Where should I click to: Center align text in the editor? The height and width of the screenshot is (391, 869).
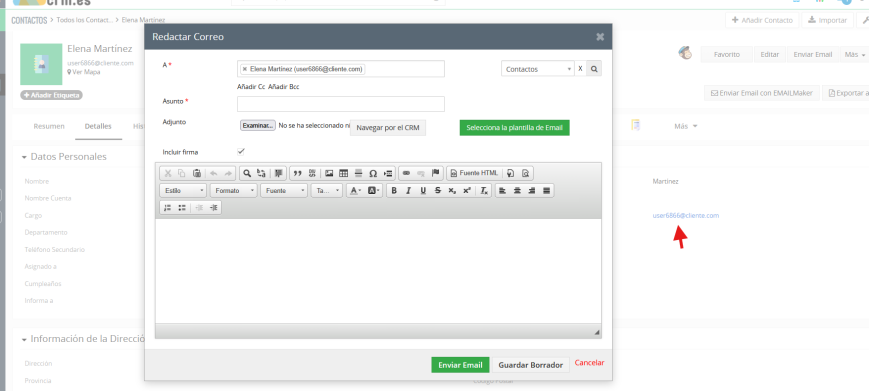coord(517,191)
